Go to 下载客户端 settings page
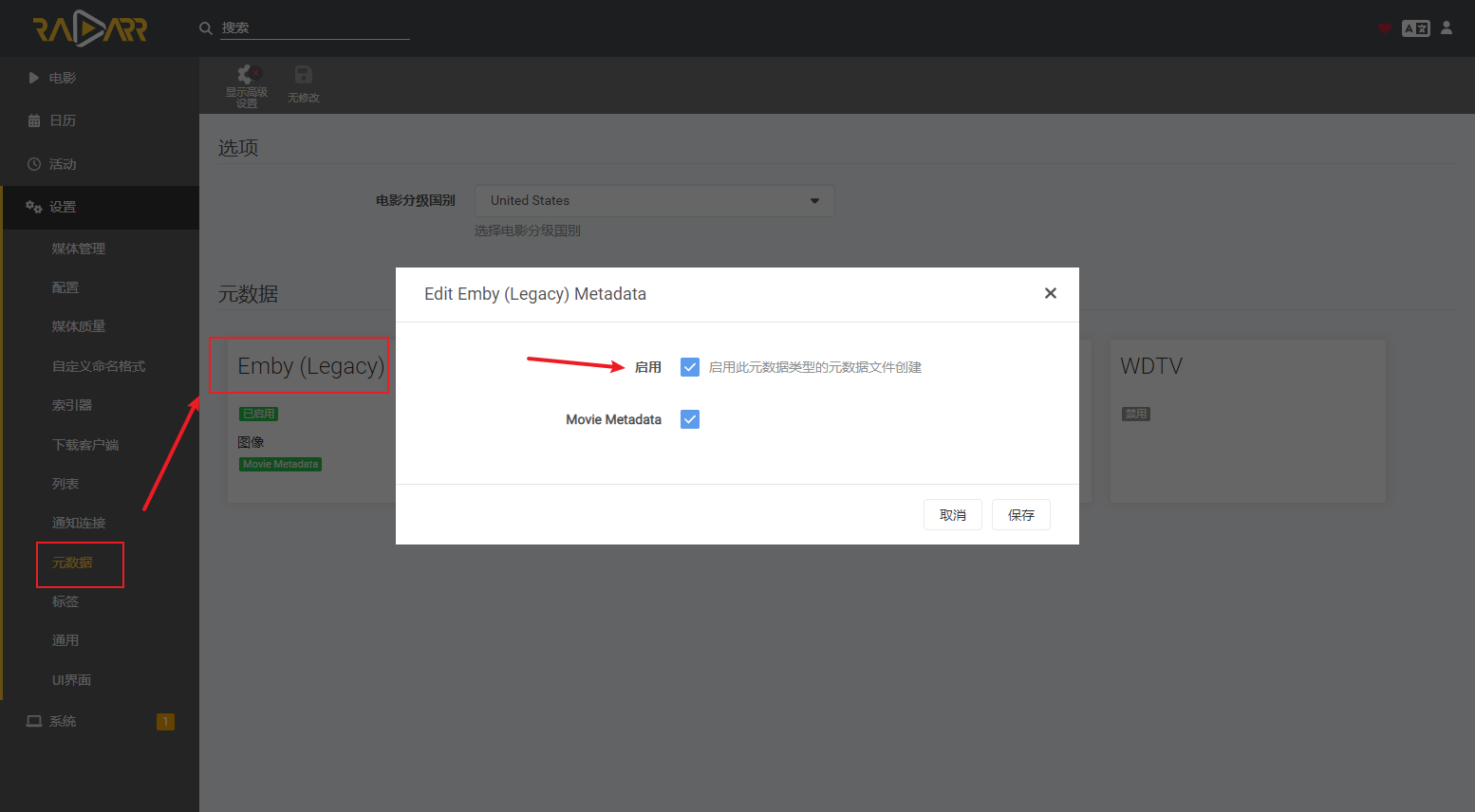Viewport: 1475px width, 812px height. (85, 445)
